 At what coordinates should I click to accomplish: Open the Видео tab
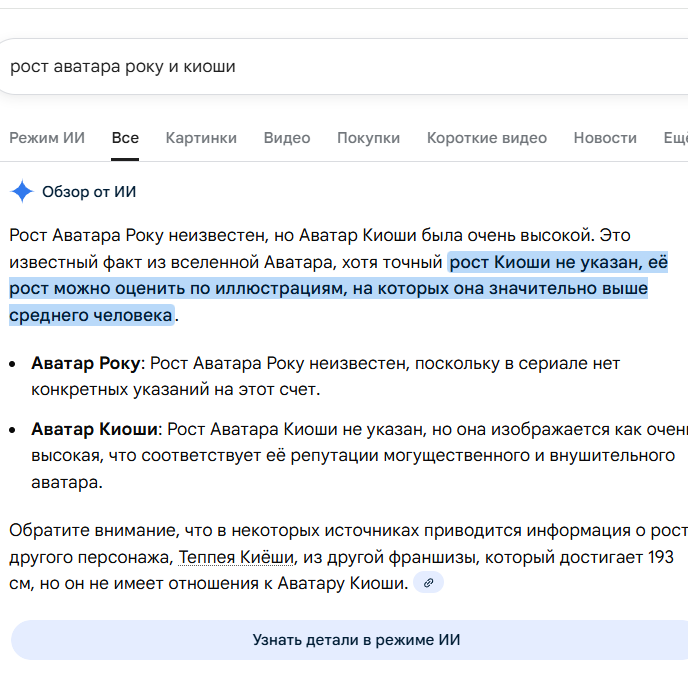coord(287,138)
